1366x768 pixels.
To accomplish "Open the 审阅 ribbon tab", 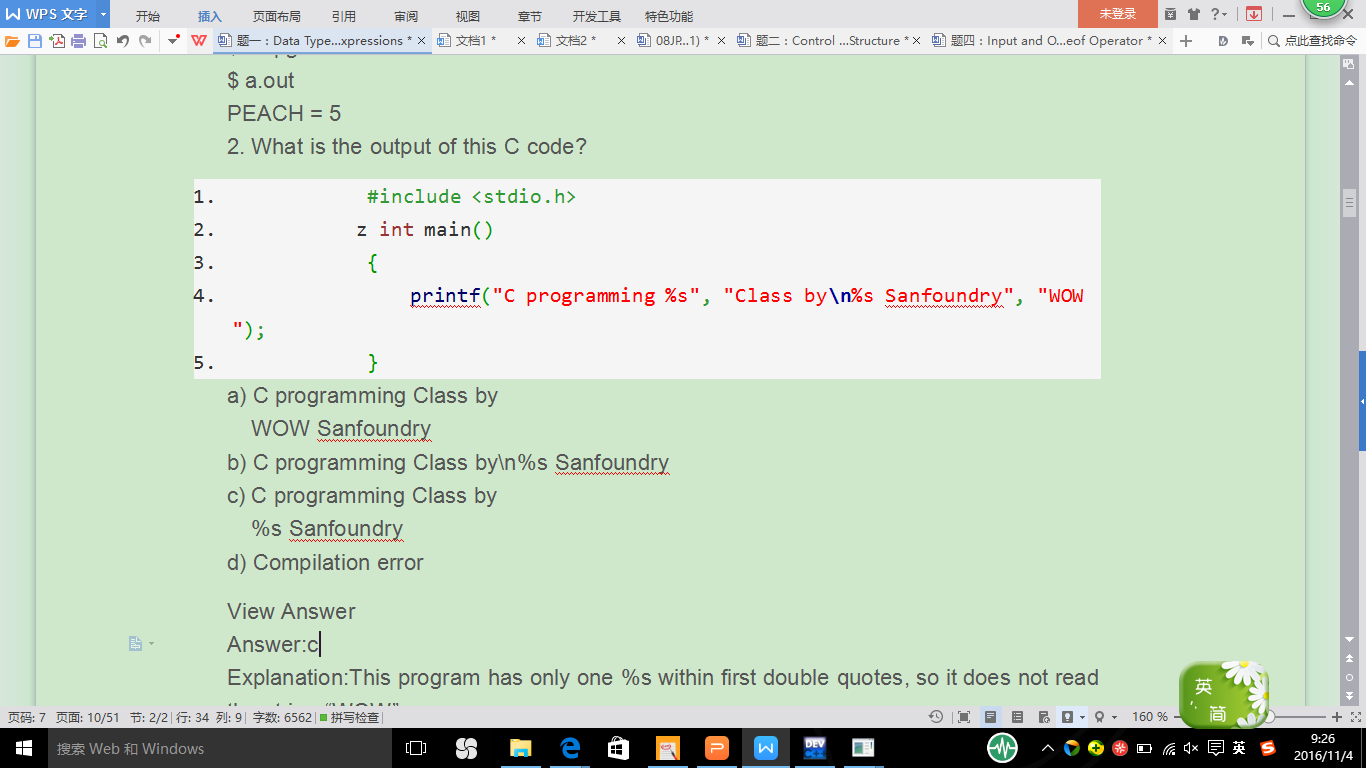I will (x=406, y=16).
